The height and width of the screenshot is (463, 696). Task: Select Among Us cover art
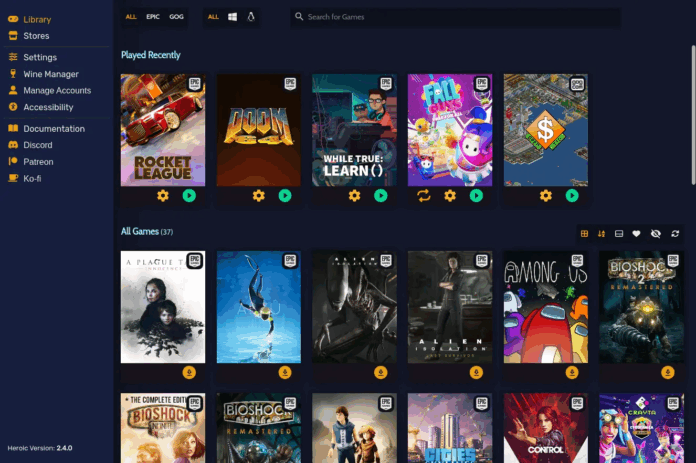pyautogui.click(x=546, y=307)
